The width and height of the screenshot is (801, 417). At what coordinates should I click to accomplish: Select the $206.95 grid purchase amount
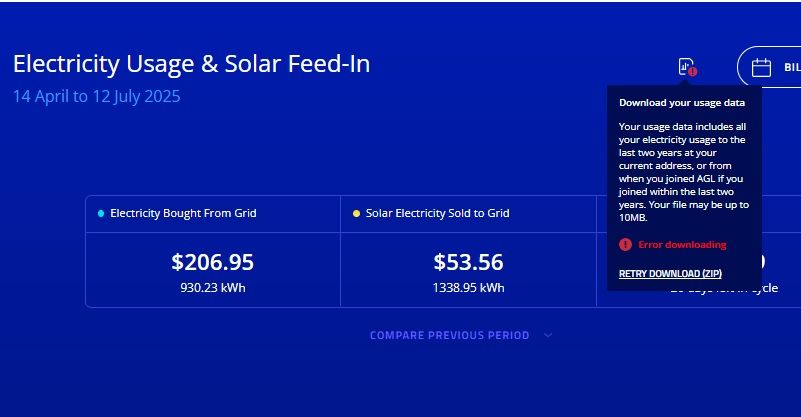[x=212, y=262]
